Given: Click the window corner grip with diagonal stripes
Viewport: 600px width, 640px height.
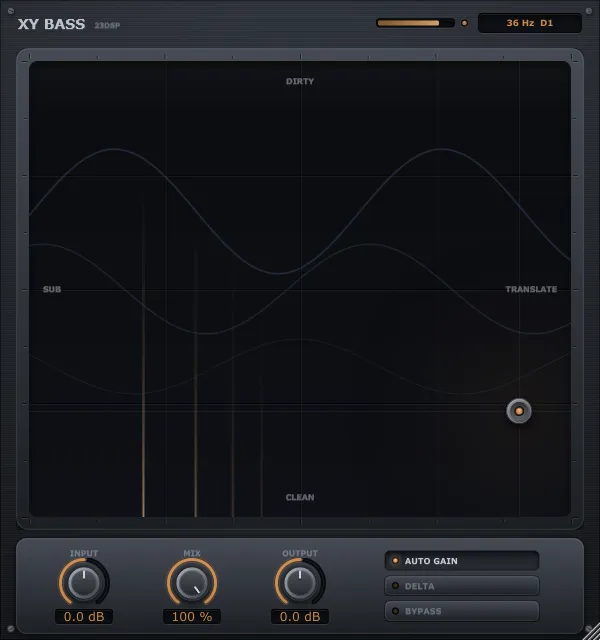Looking at the screenshot, I should 591,631.
